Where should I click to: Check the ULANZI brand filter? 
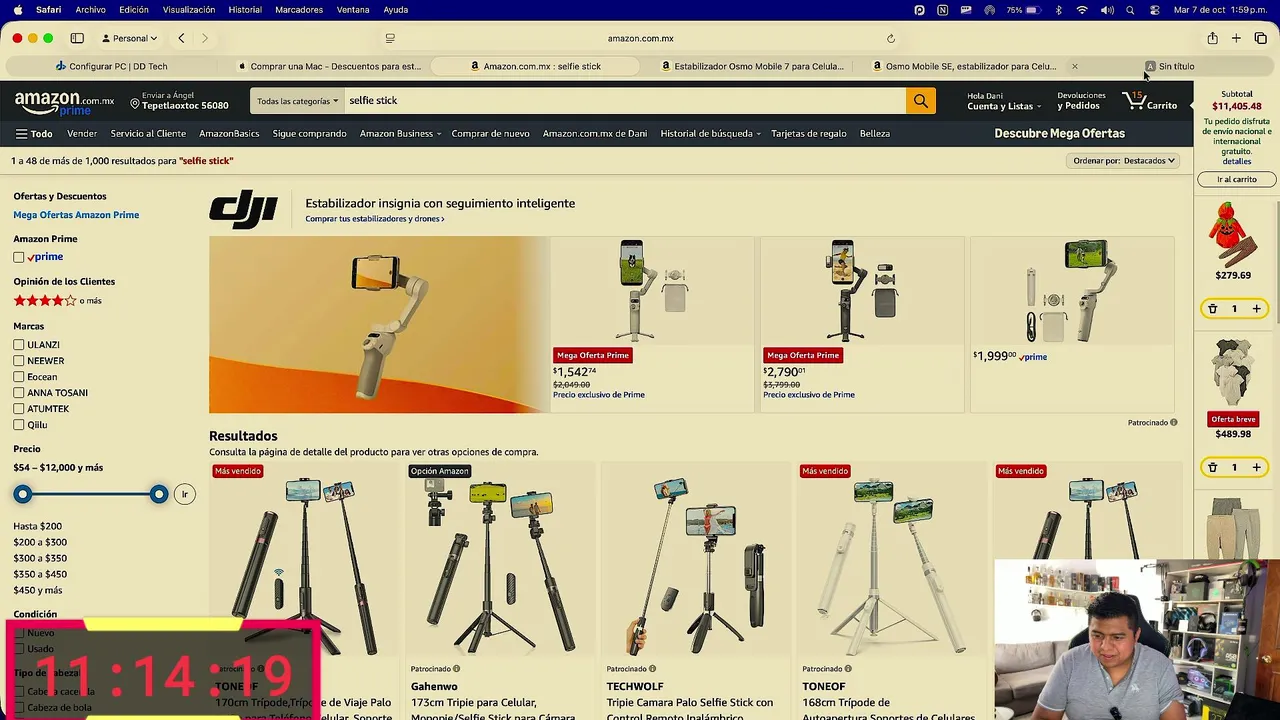coord(19,345)
